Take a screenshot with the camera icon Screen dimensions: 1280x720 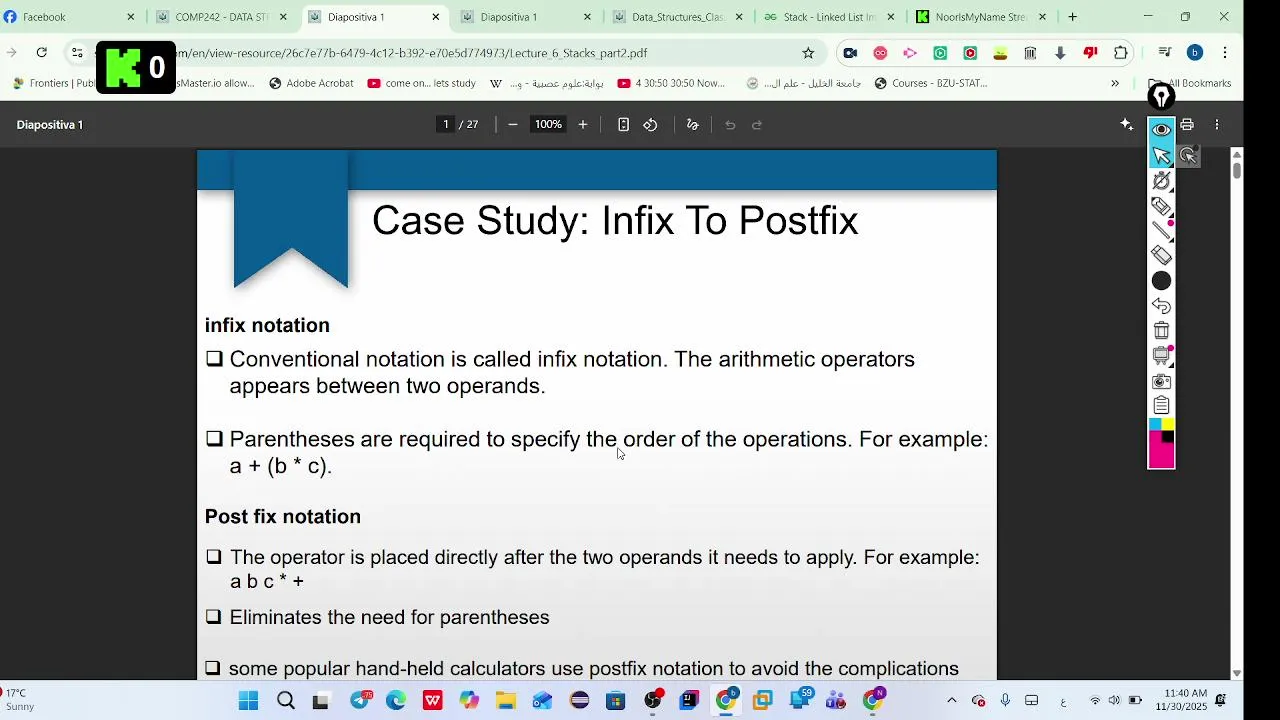coord(1161,381)
